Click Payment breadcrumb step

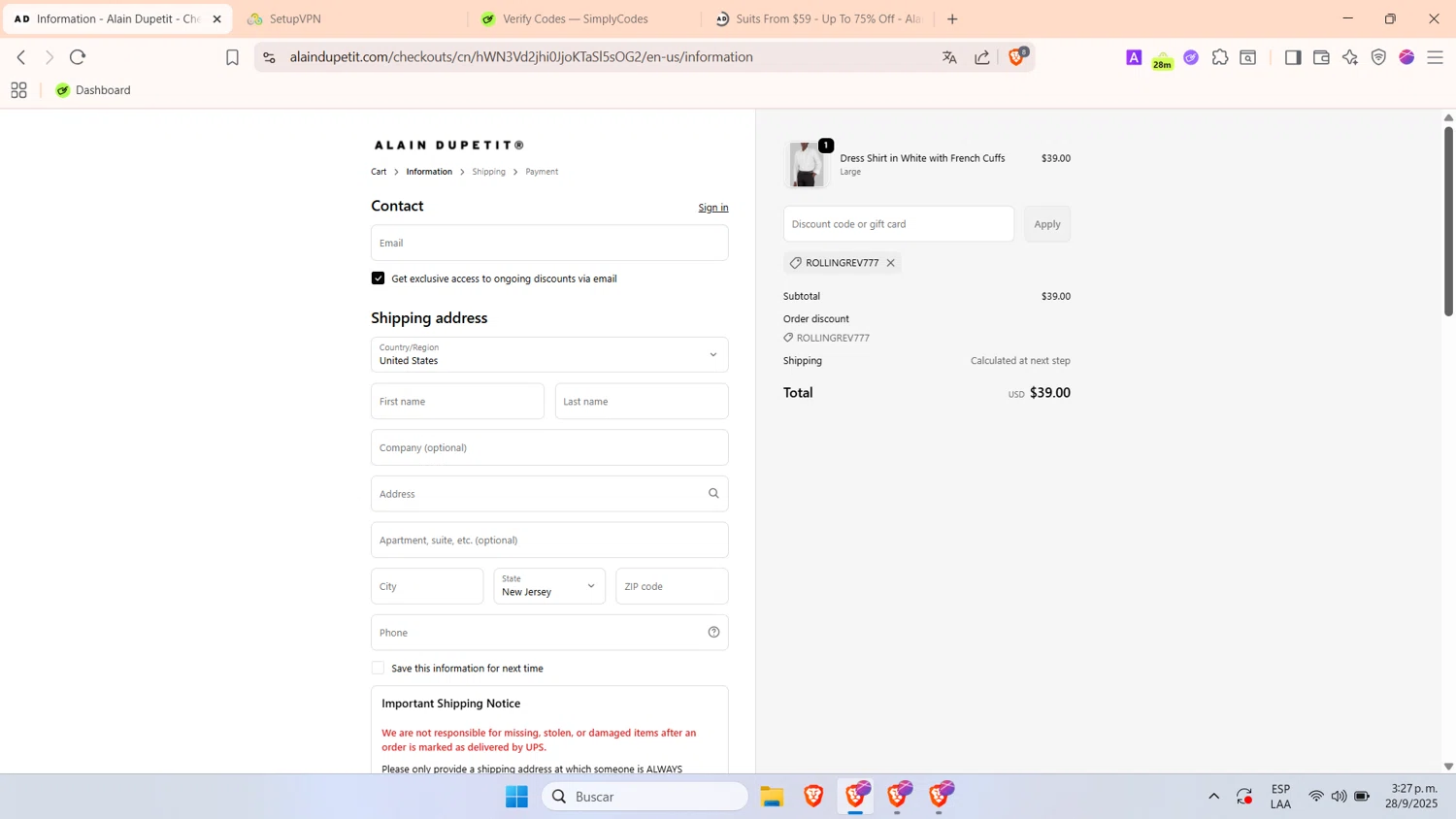tap(542, 172)
